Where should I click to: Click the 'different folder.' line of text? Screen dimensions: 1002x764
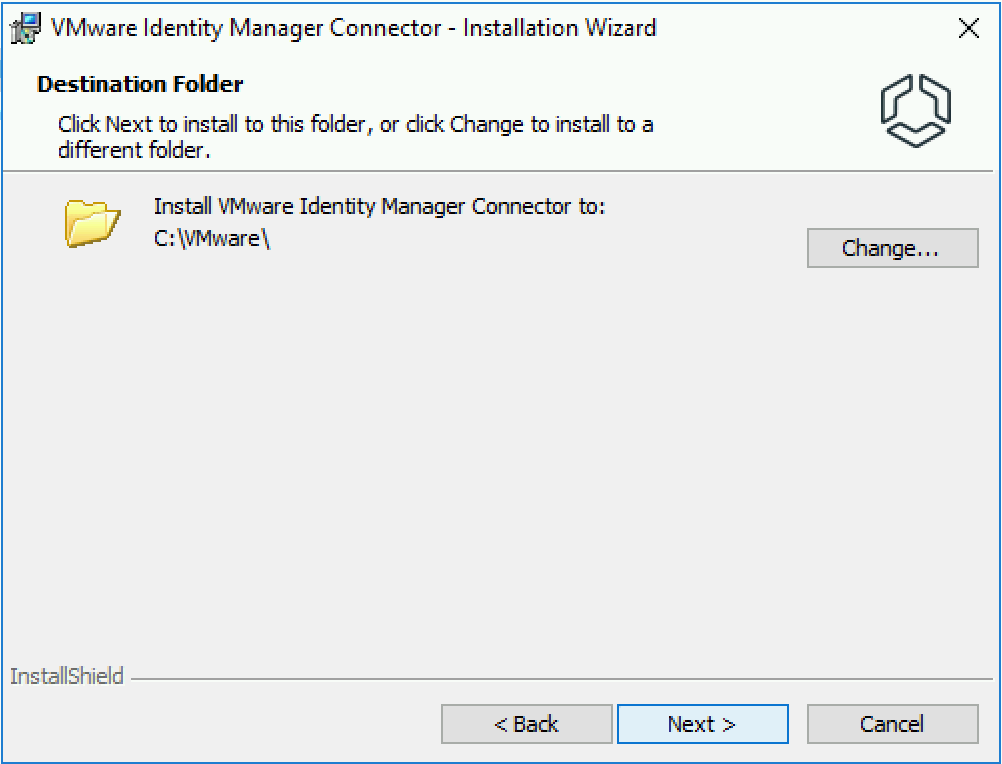pyautogui.click(x=134, y=150)
